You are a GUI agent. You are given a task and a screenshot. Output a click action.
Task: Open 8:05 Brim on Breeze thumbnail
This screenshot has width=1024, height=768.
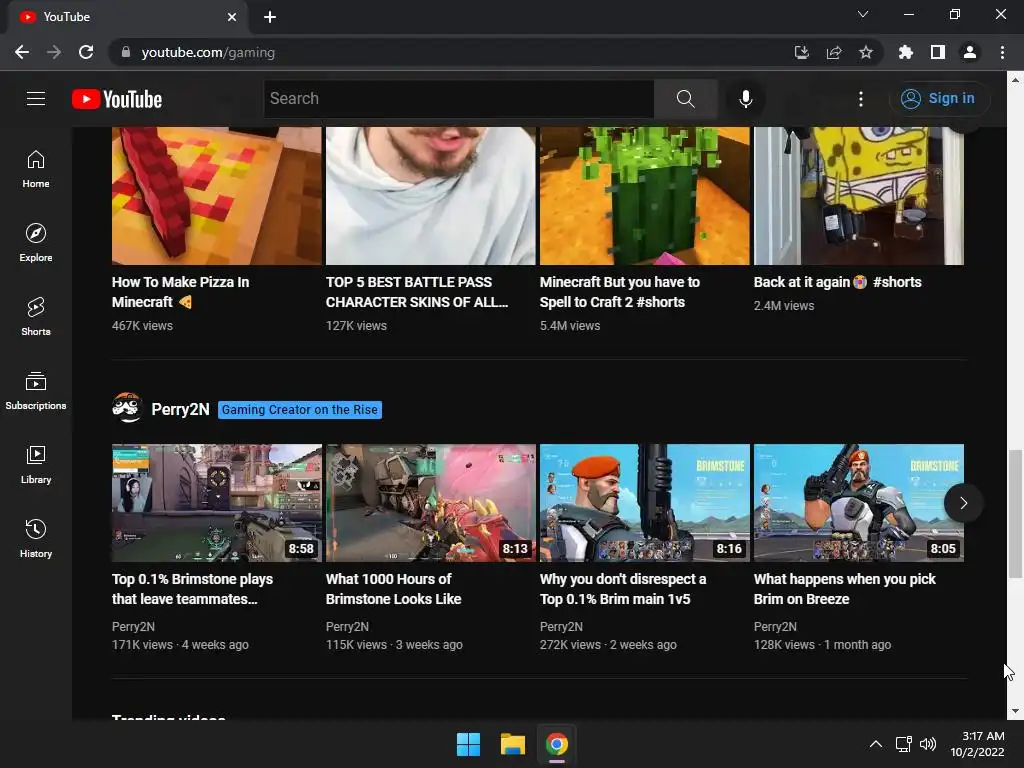[x=859, y=503]
